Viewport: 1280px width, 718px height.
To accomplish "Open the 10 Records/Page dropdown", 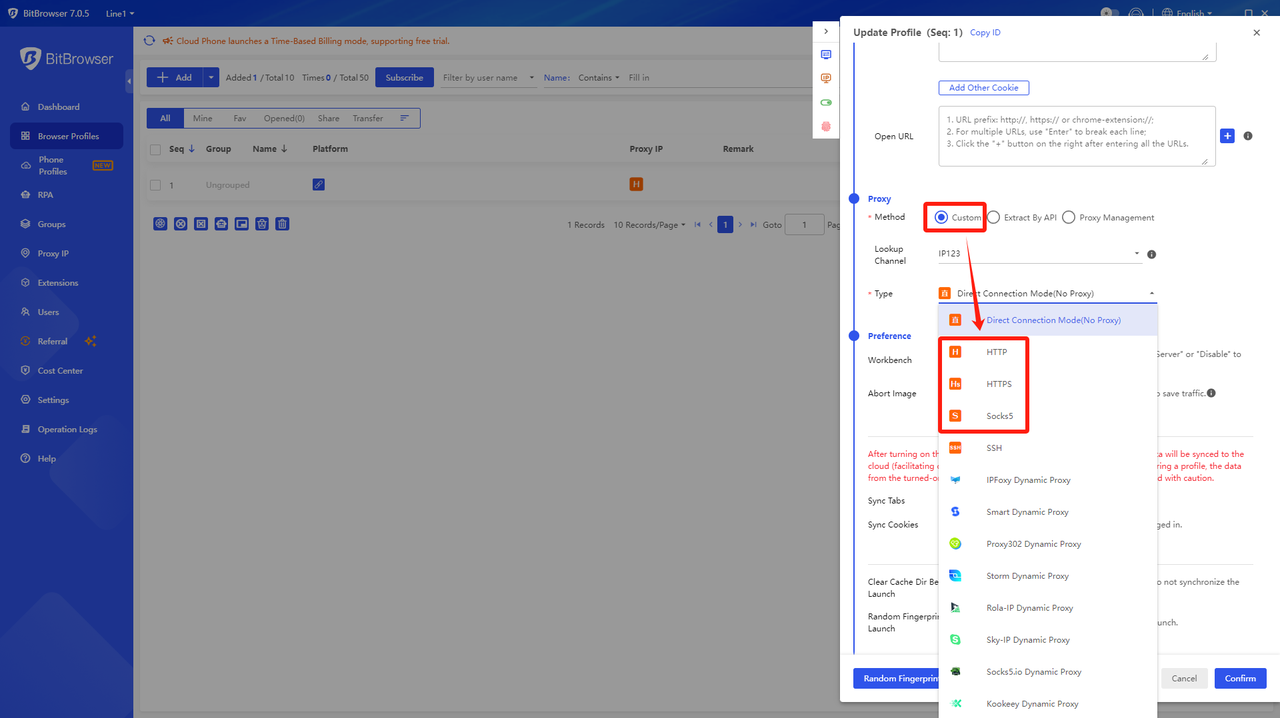I will coord(649,224).
